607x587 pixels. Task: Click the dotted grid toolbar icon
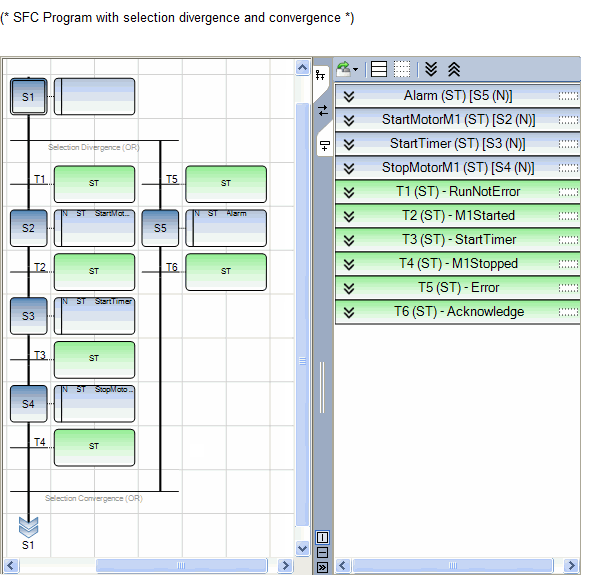point(402,69)
